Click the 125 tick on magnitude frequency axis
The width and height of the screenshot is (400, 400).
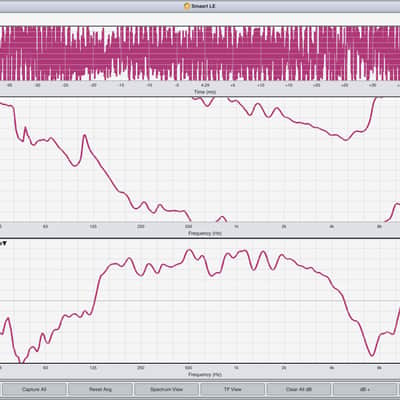[x=93, y=368]
